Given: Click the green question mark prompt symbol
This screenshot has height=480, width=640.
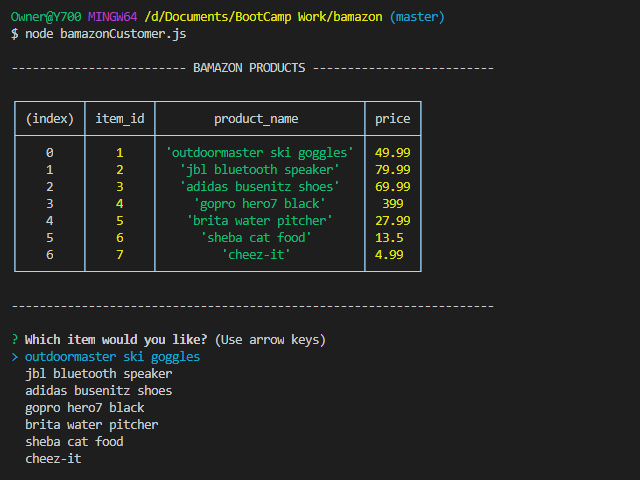Looking at the screenshot, I should pyautogui.click(x=14, y=340).
